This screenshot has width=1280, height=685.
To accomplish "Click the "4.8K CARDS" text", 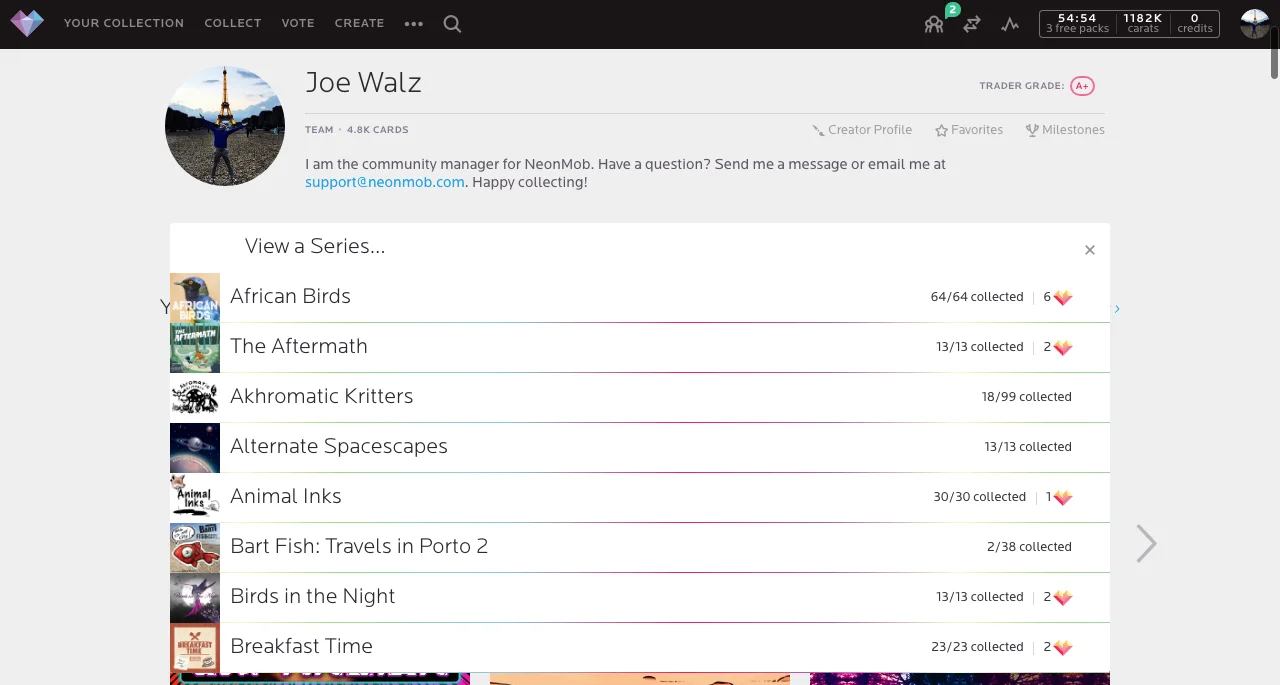I will pos(378,130).
